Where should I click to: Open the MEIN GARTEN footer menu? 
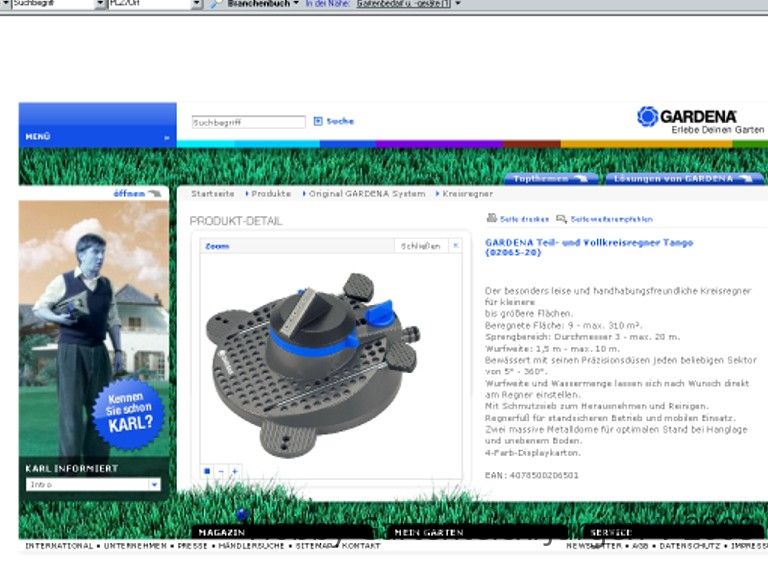(x=478, y=532)
